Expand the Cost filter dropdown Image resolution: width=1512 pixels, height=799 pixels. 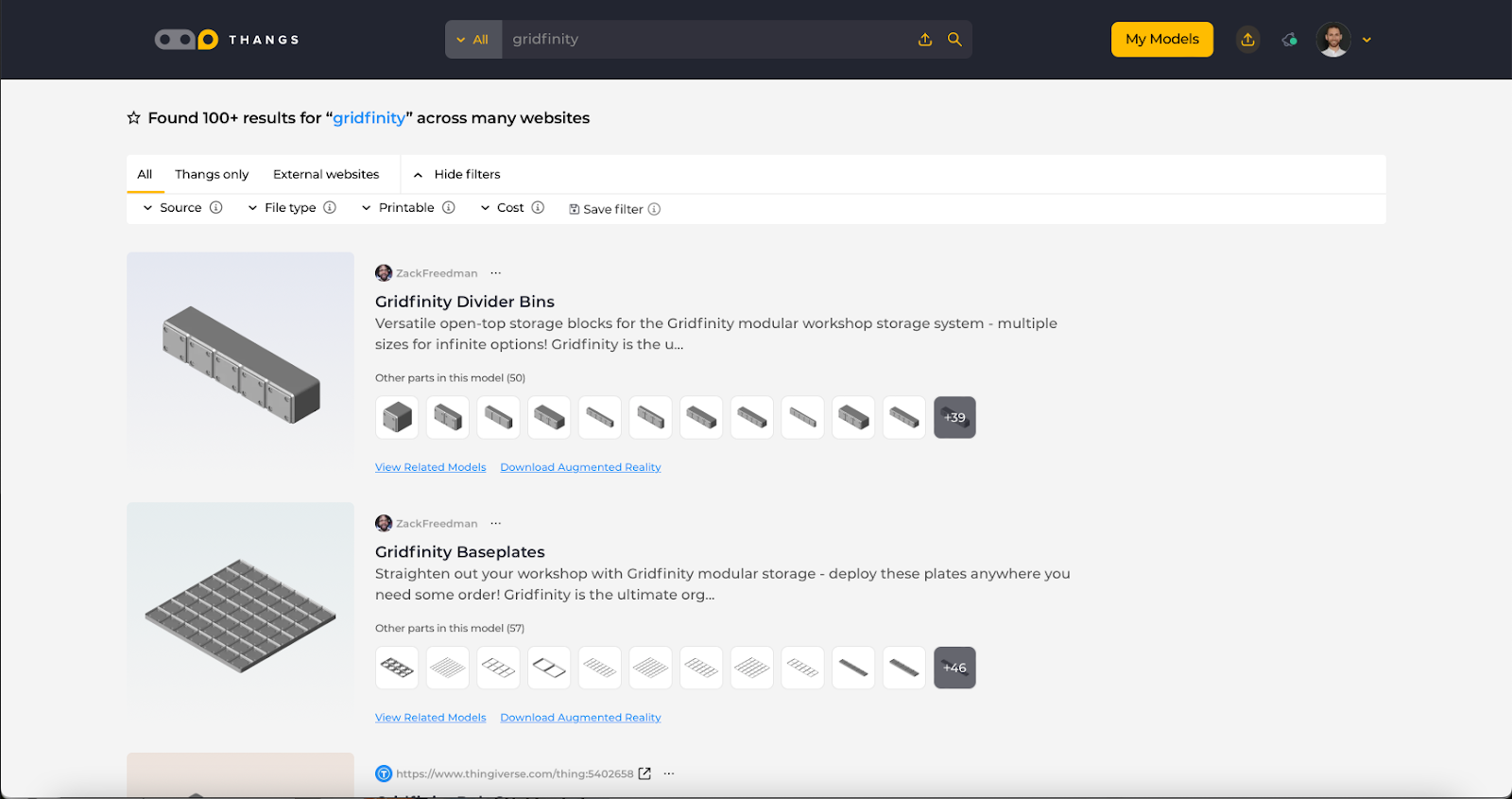pos(502,207)
